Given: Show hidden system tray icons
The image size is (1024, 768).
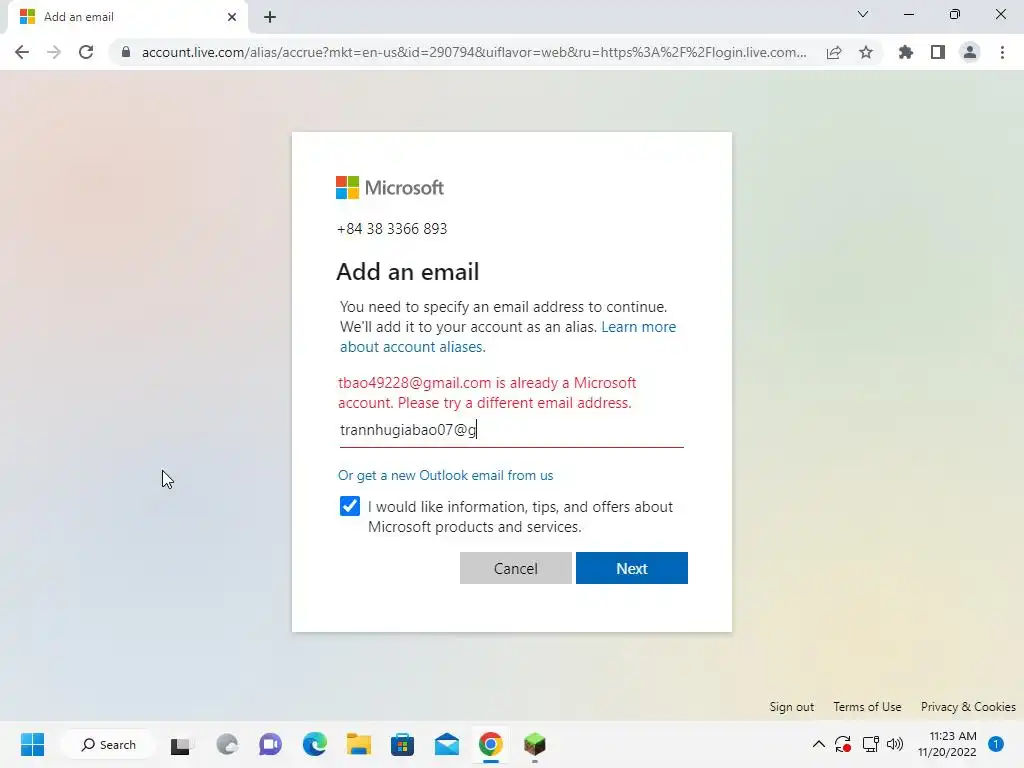Looking at the screenshot, I should (818, 744).
